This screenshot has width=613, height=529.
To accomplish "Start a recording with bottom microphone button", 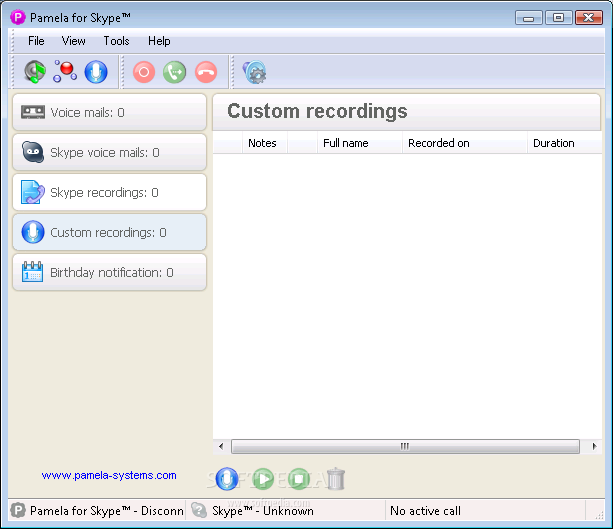I will (227, 479).
